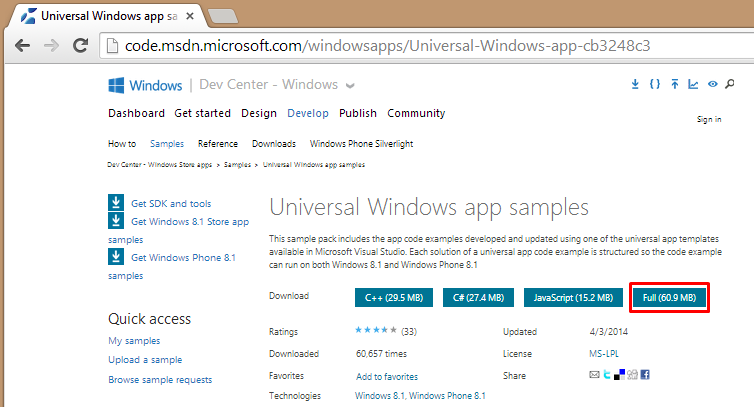
Task: Click download icon beside Get Windows 8.1 Store
Action: (116, 220)
